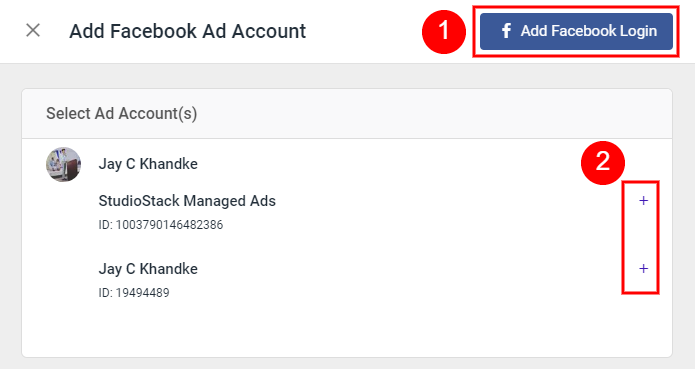This screenshot has height=369, width=695.
Task: Select the StudioStack Managed Ads account name
Action: pyautogui.click(x=187, y=201)
